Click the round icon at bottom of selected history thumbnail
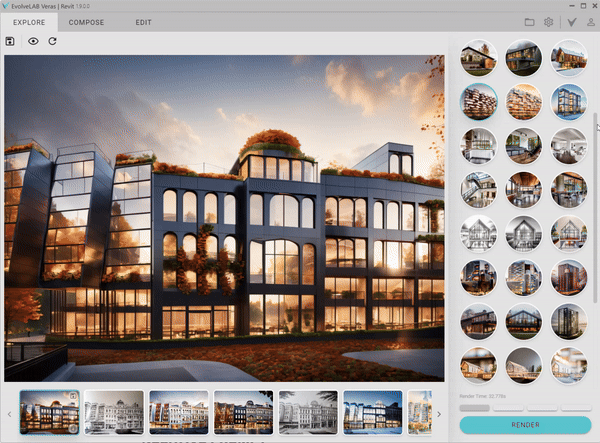This screenshot has height=443, width=600. pyautogui.click(x=73, y=429)
